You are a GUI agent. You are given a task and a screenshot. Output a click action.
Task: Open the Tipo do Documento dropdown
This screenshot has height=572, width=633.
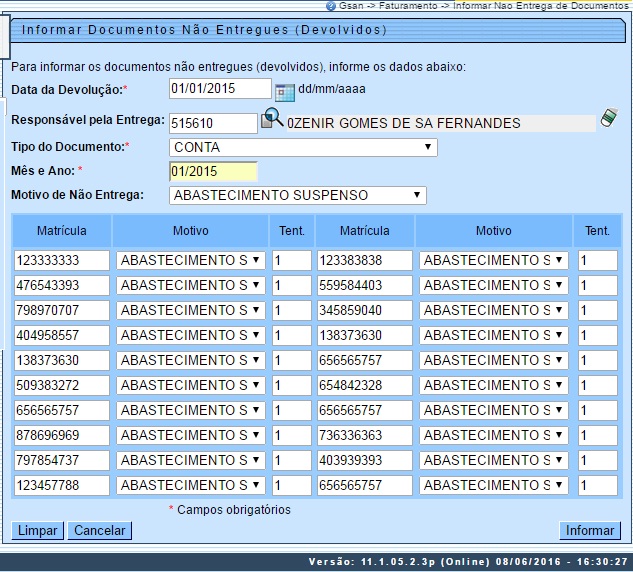point(303,147)
